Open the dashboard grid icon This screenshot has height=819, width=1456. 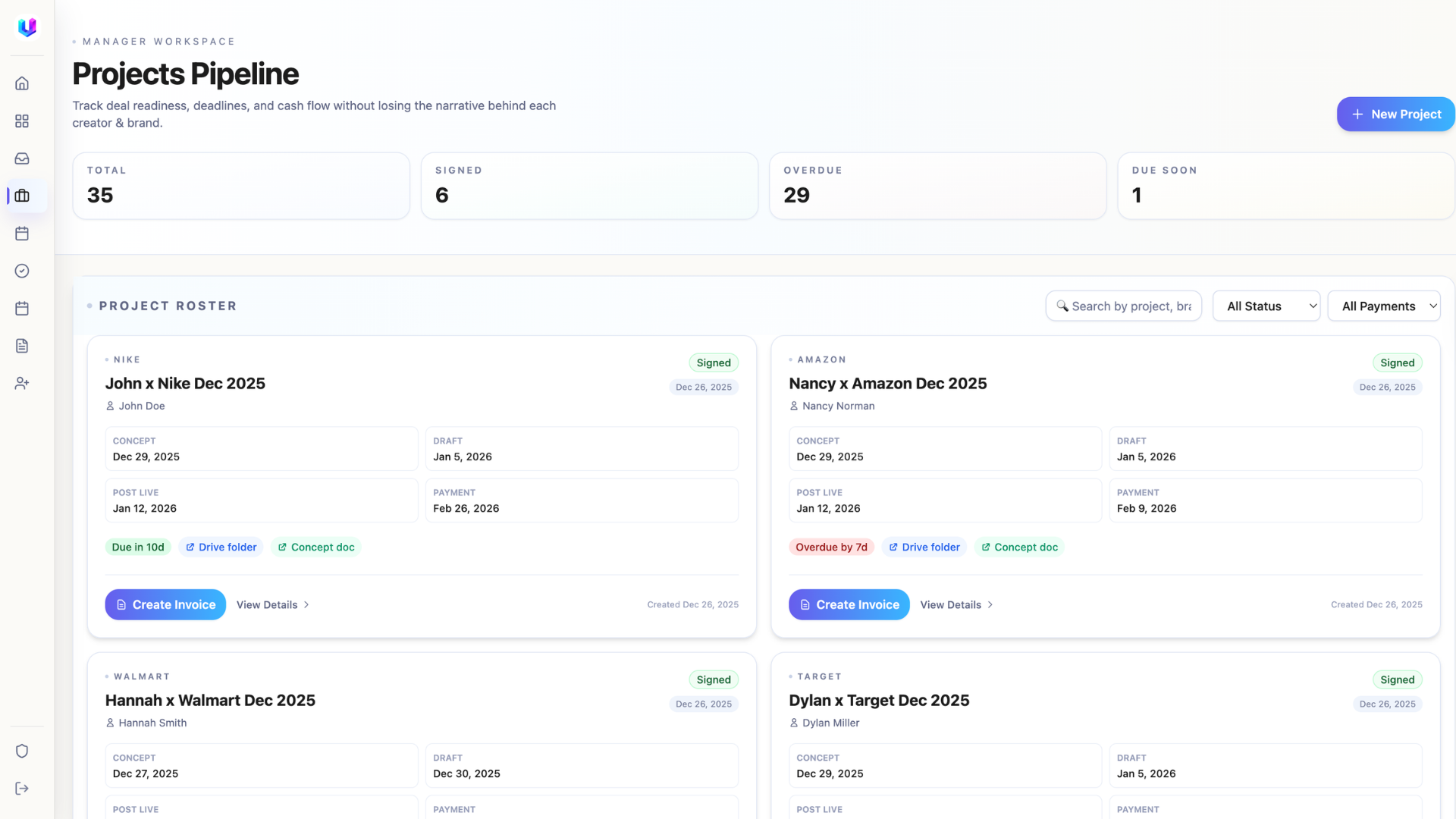pos(22,121)
